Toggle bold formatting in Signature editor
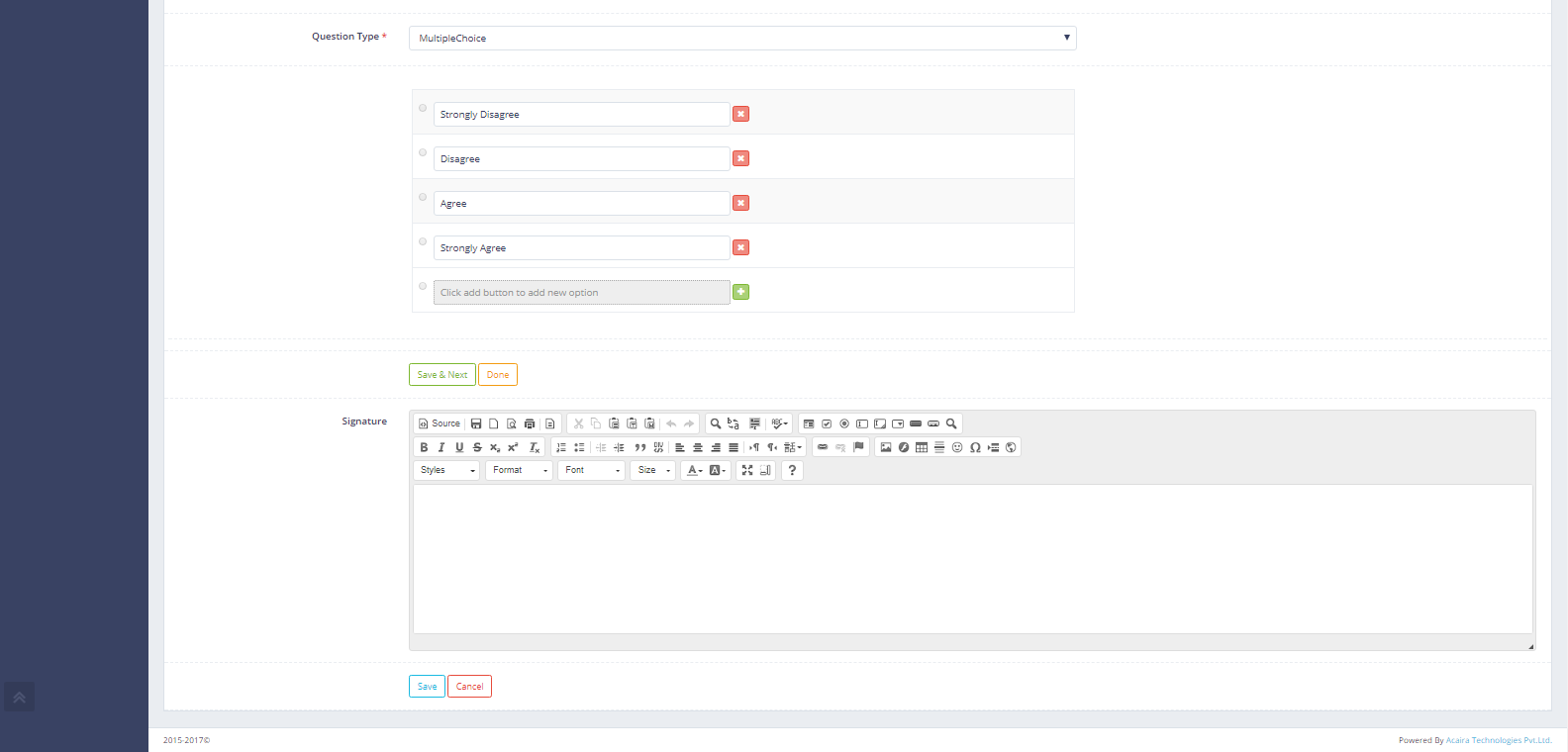This screenshot has height=752, width=1568. coord(424,447)
